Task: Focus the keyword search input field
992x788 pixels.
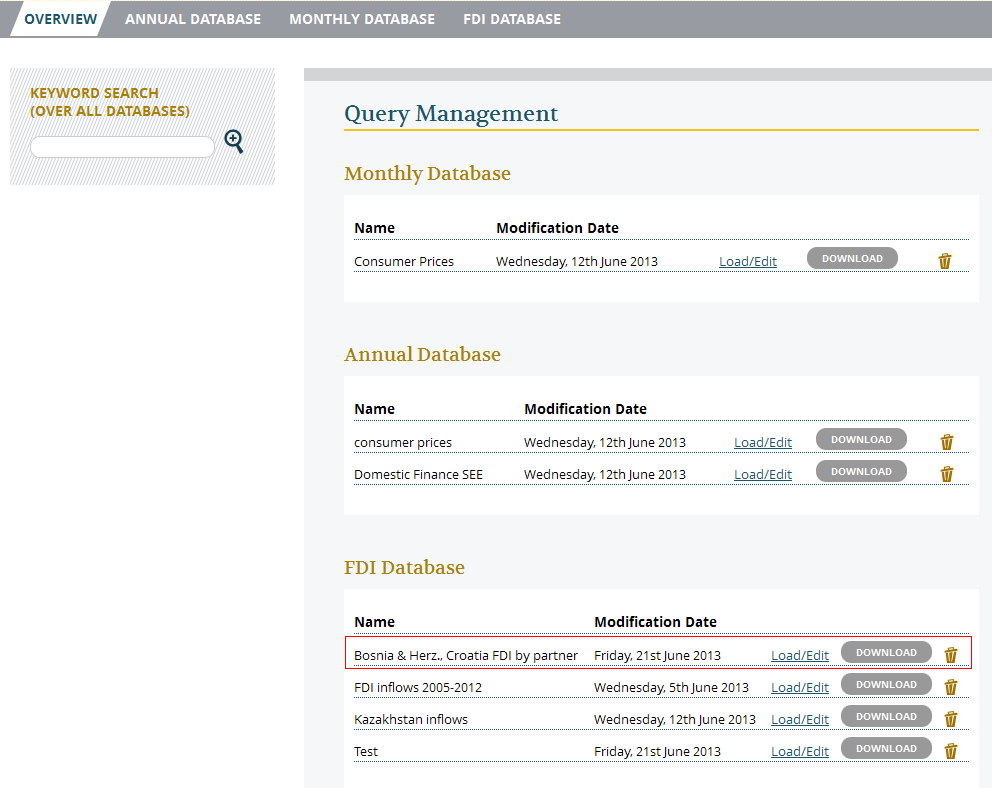Action: (122, 147)
